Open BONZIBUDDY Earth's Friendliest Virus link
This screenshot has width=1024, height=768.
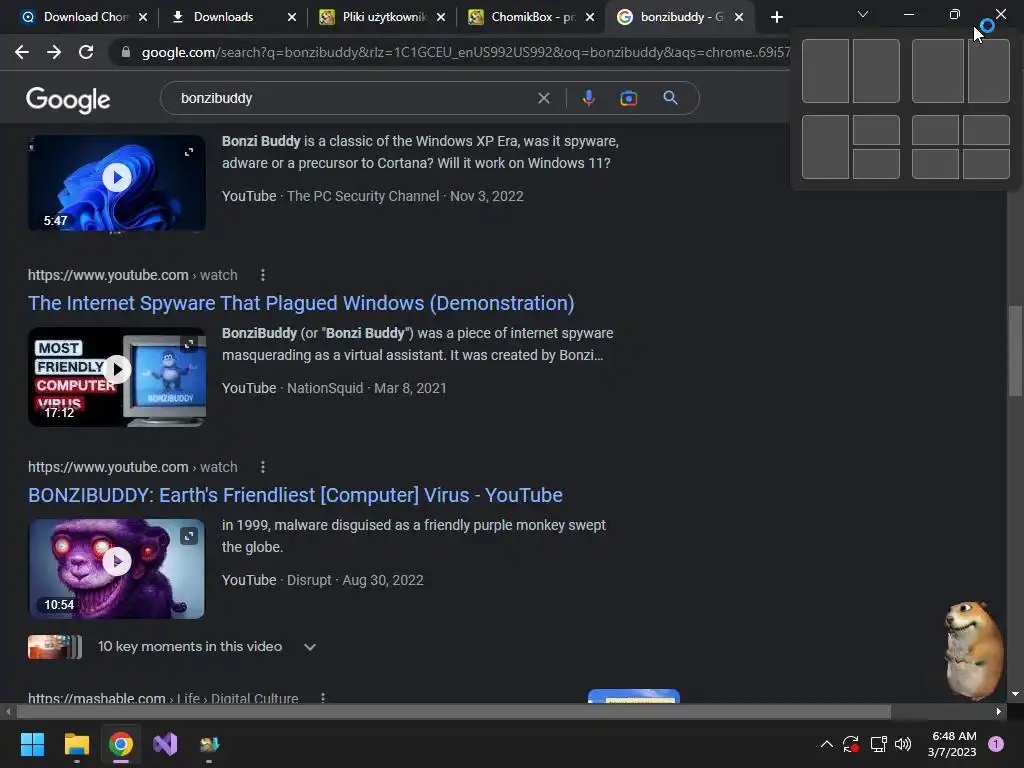[x=295, y=495]
